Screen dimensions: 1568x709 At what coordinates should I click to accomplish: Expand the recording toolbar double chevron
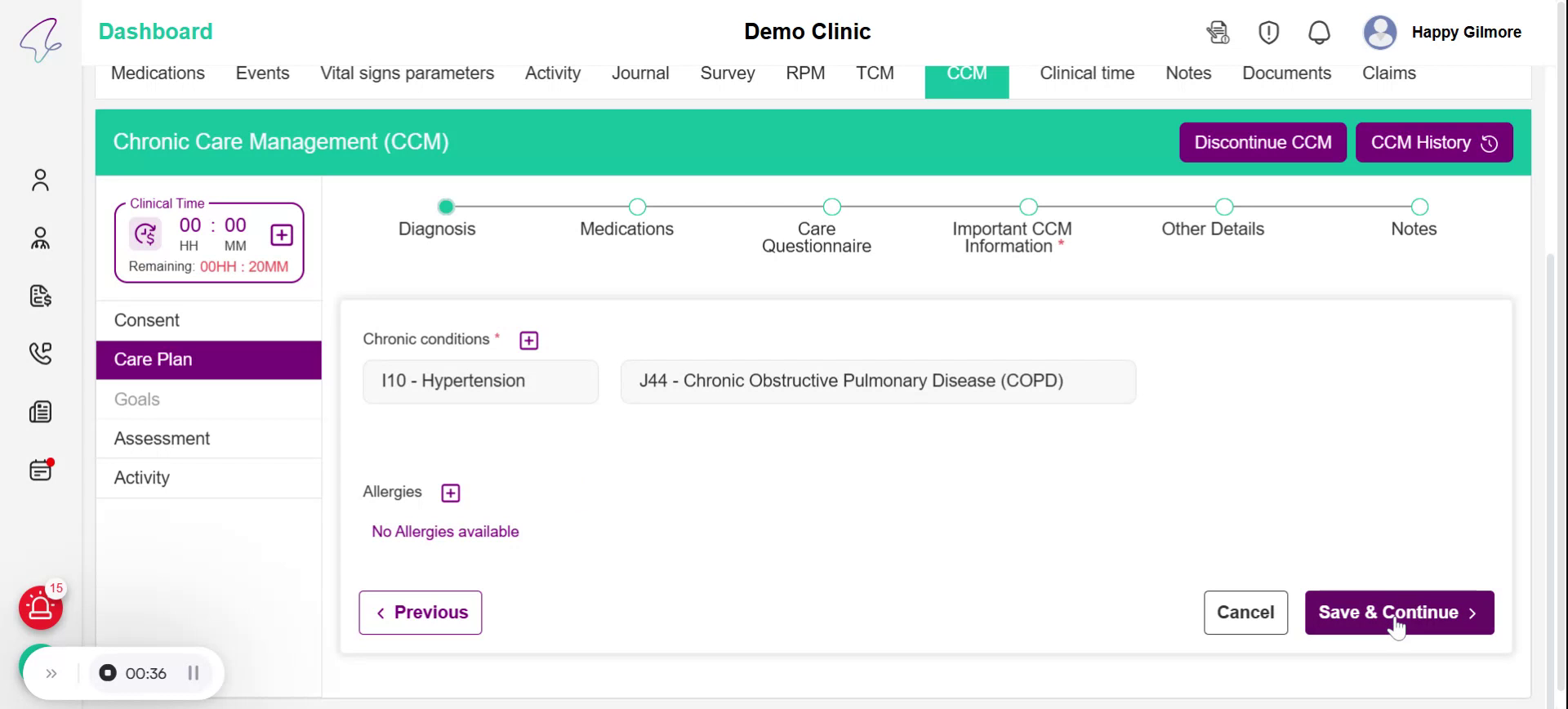[51, 674]
